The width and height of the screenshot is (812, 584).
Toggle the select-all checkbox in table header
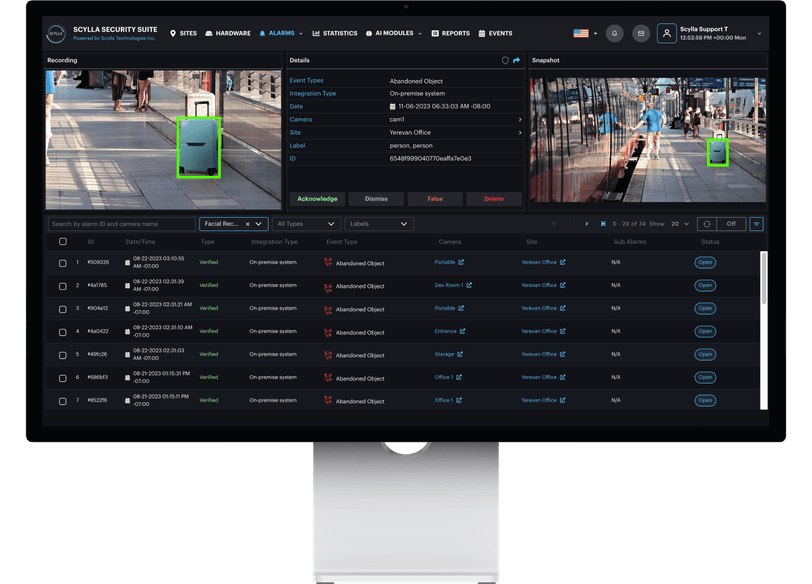pos(63,242)
